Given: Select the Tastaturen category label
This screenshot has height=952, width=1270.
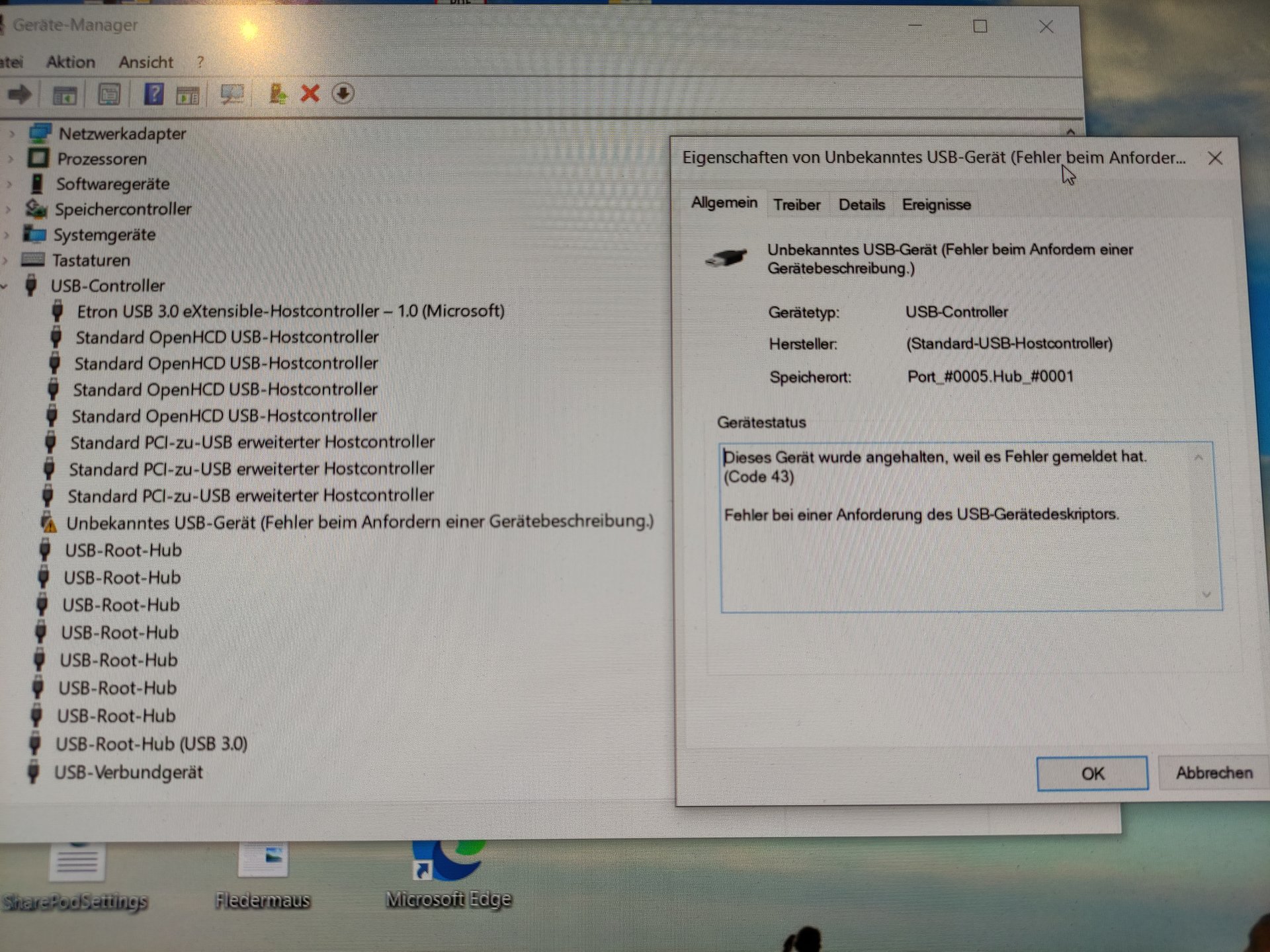Looking at the screenshot, I should click(91, 260).
